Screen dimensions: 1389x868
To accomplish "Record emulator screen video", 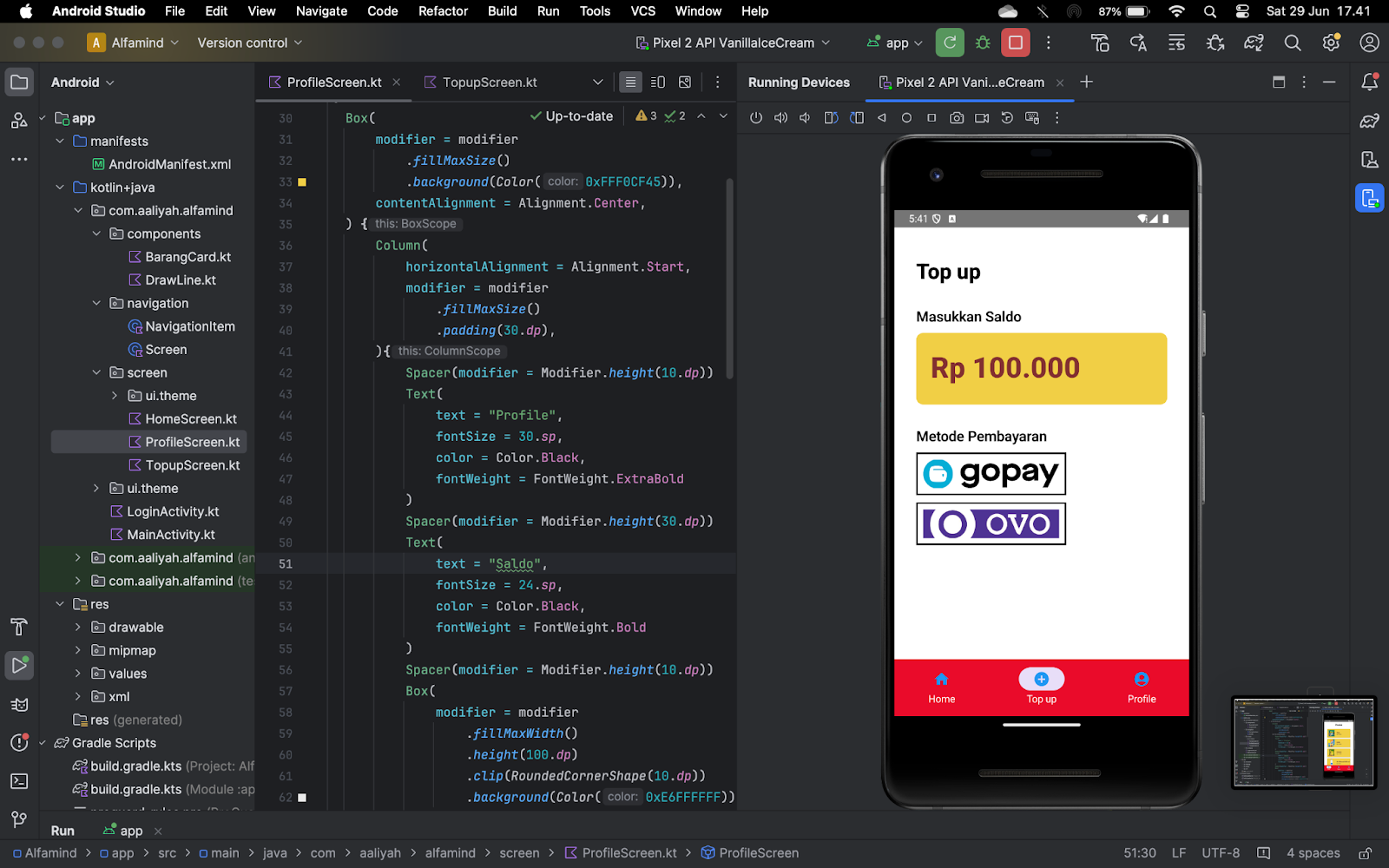I will (x=982, y=118).
